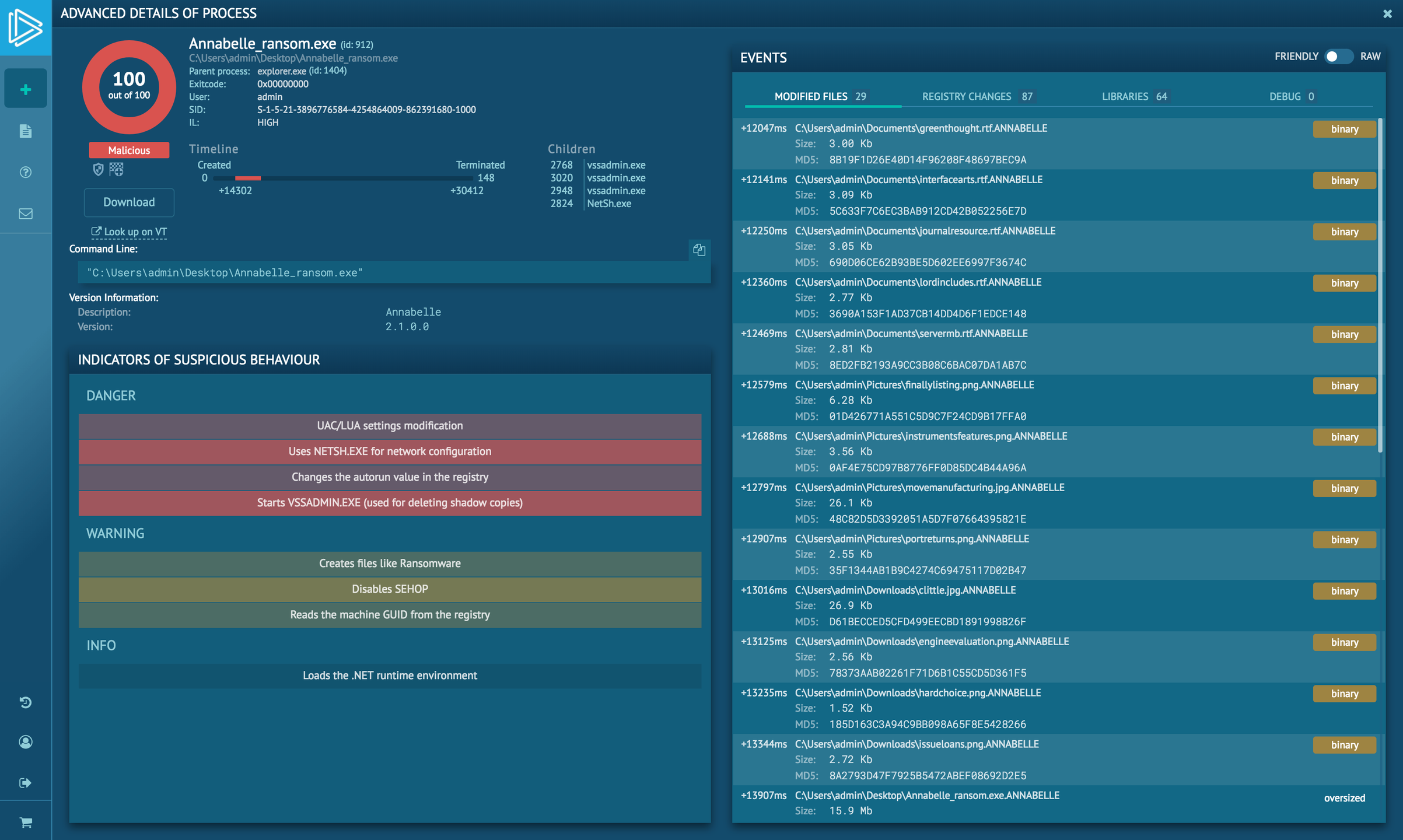
Task: Click the question mark help icon
Action: (26, 172)
